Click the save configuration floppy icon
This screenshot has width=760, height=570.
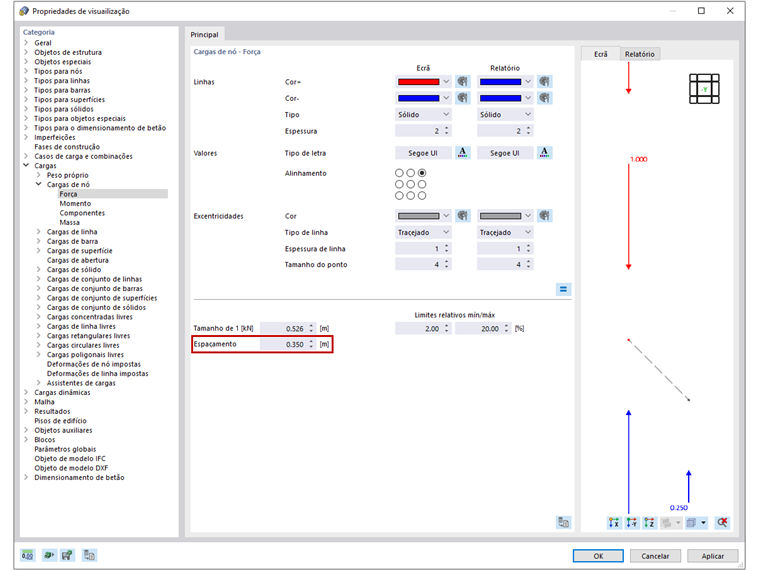coord(67,555)
